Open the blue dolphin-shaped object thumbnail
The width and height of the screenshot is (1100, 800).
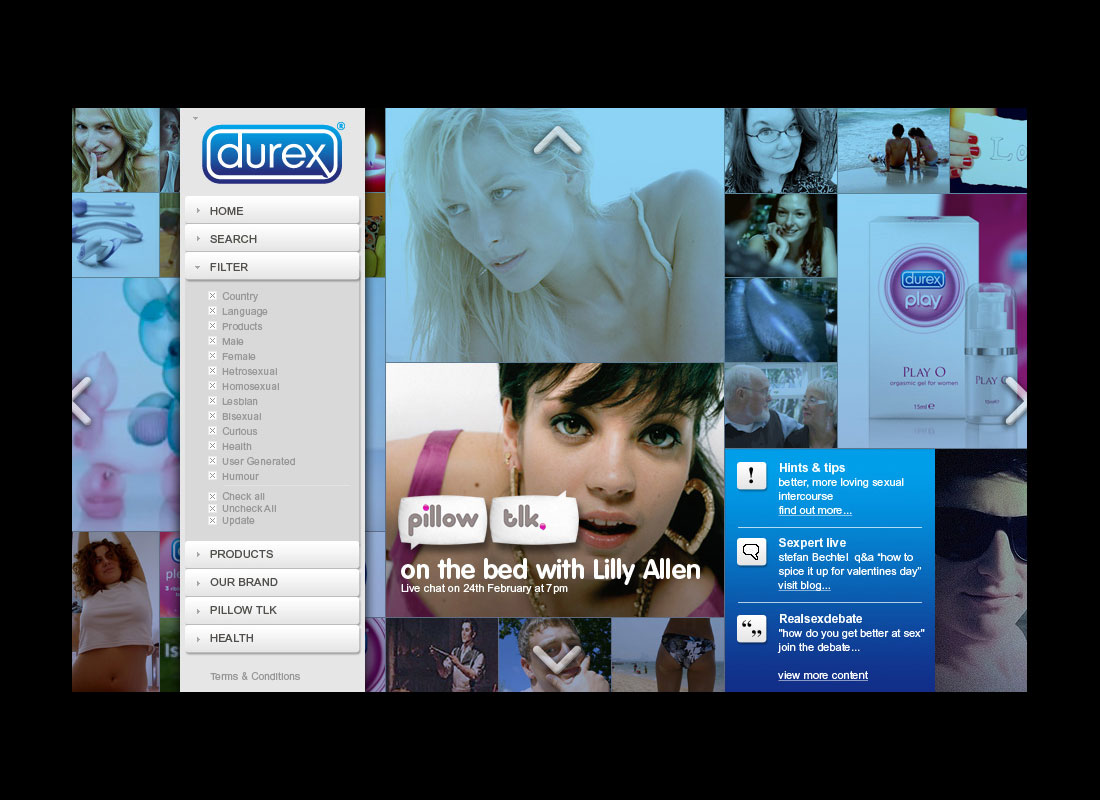(781, 320)
